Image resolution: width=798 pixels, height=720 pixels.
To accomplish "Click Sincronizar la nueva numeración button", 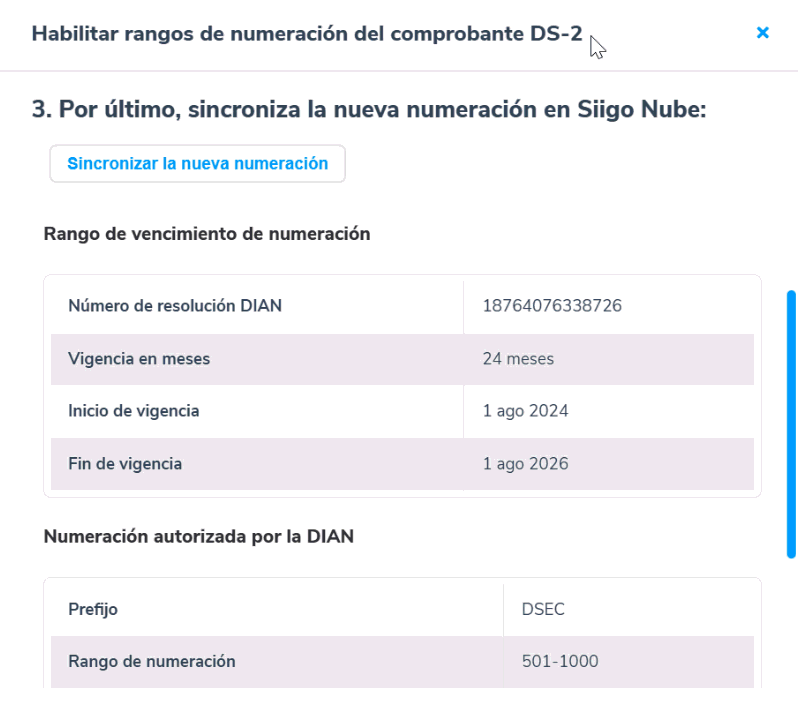I will pyautogui.click(x=197, y=164).
